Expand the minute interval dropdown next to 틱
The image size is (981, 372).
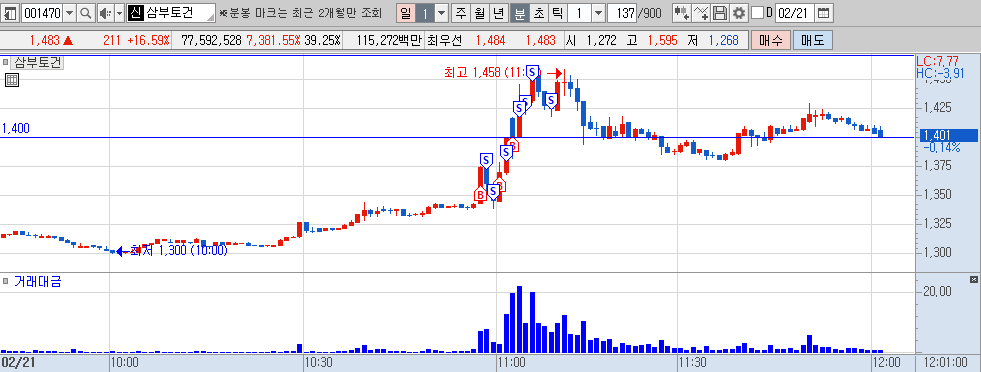pos(598,13)
